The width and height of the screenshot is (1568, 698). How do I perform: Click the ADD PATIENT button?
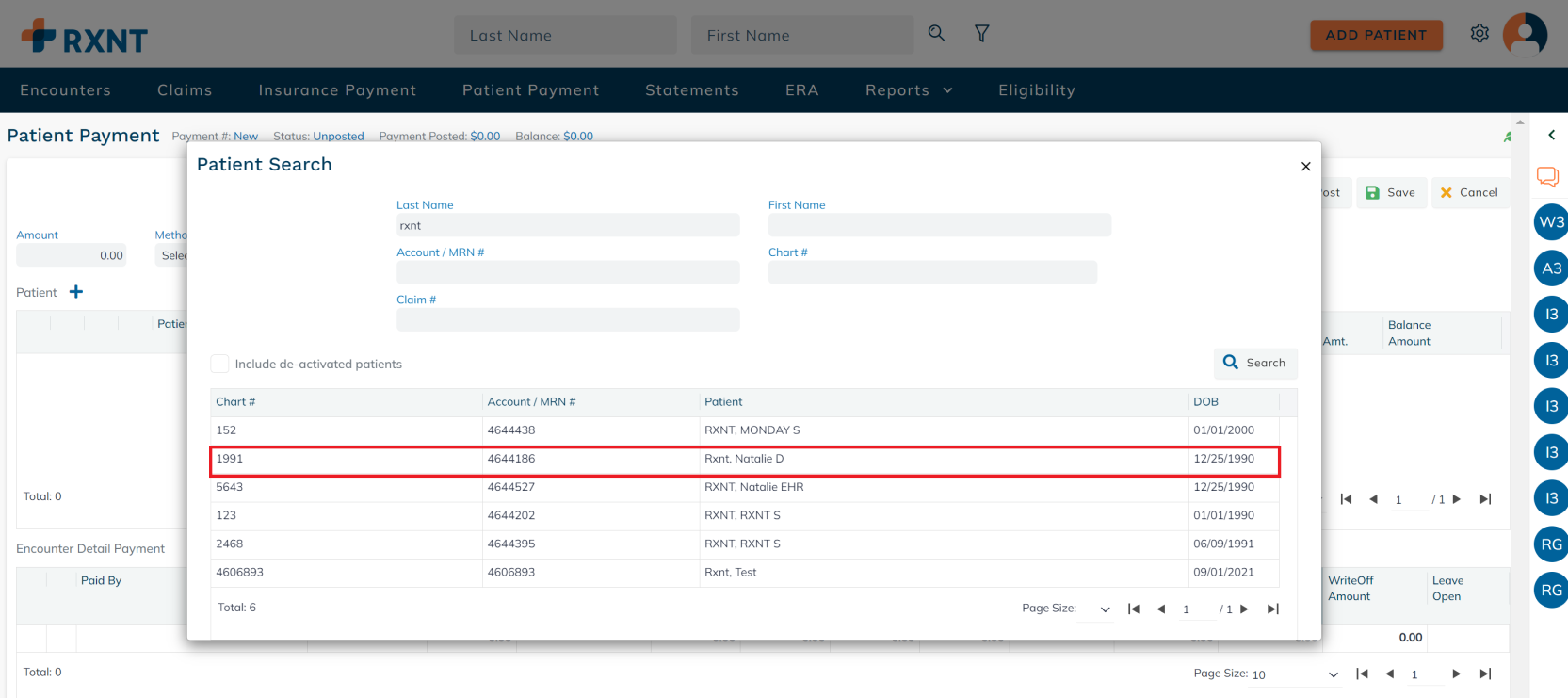[x=1376, y=35]
